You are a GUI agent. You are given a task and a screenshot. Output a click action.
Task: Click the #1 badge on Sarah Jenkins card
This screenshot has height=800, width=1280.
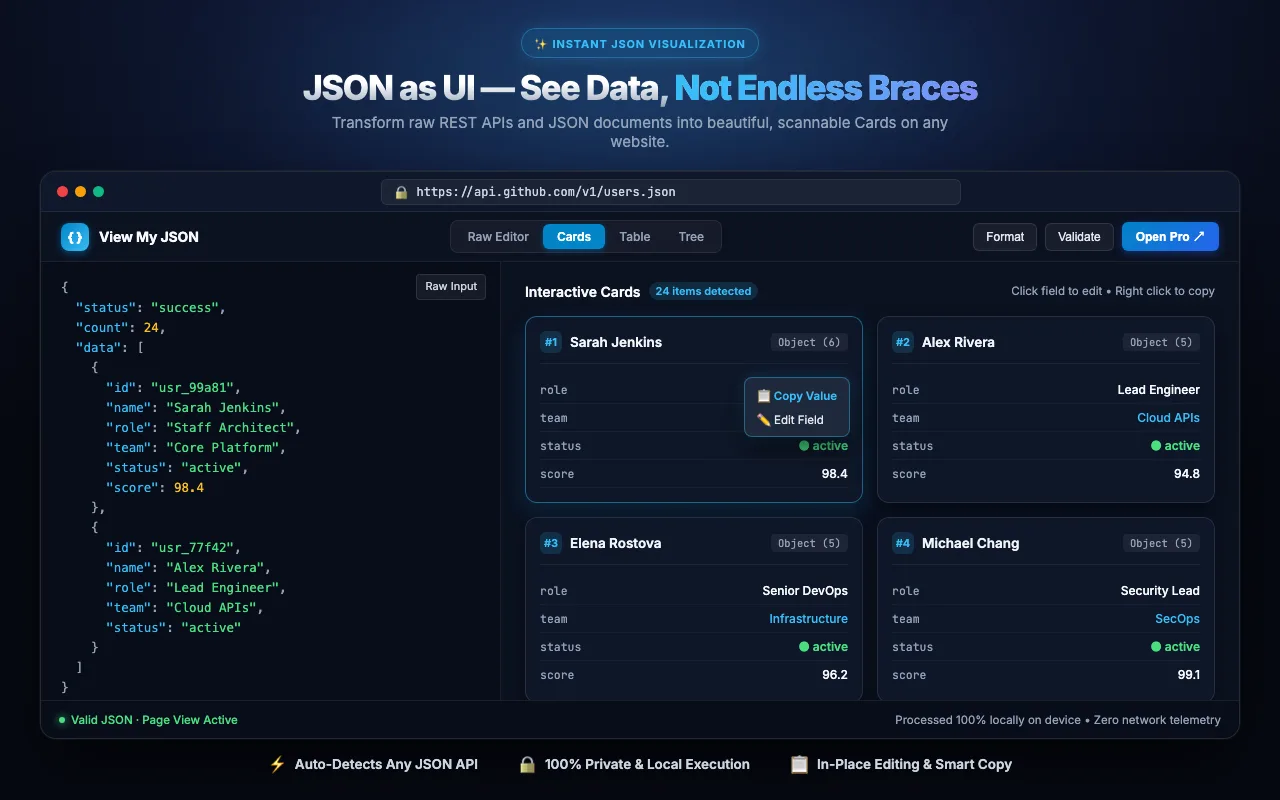pyautogui.click(x=551, y=342)
